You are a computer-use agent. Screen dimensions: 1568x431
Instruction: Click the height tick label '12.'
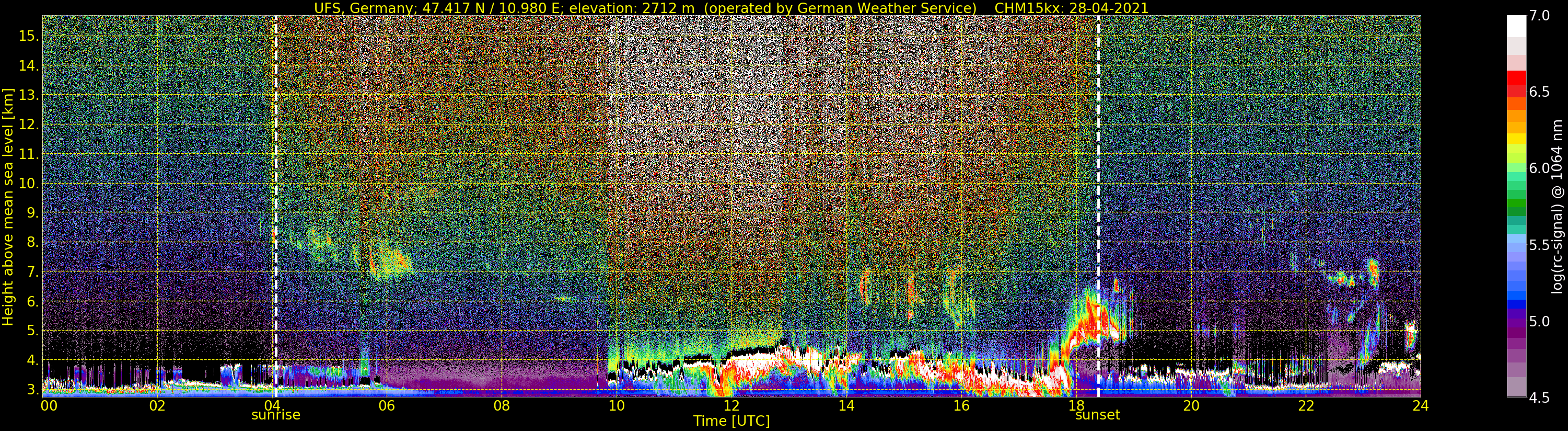click(x=29, y=124)
